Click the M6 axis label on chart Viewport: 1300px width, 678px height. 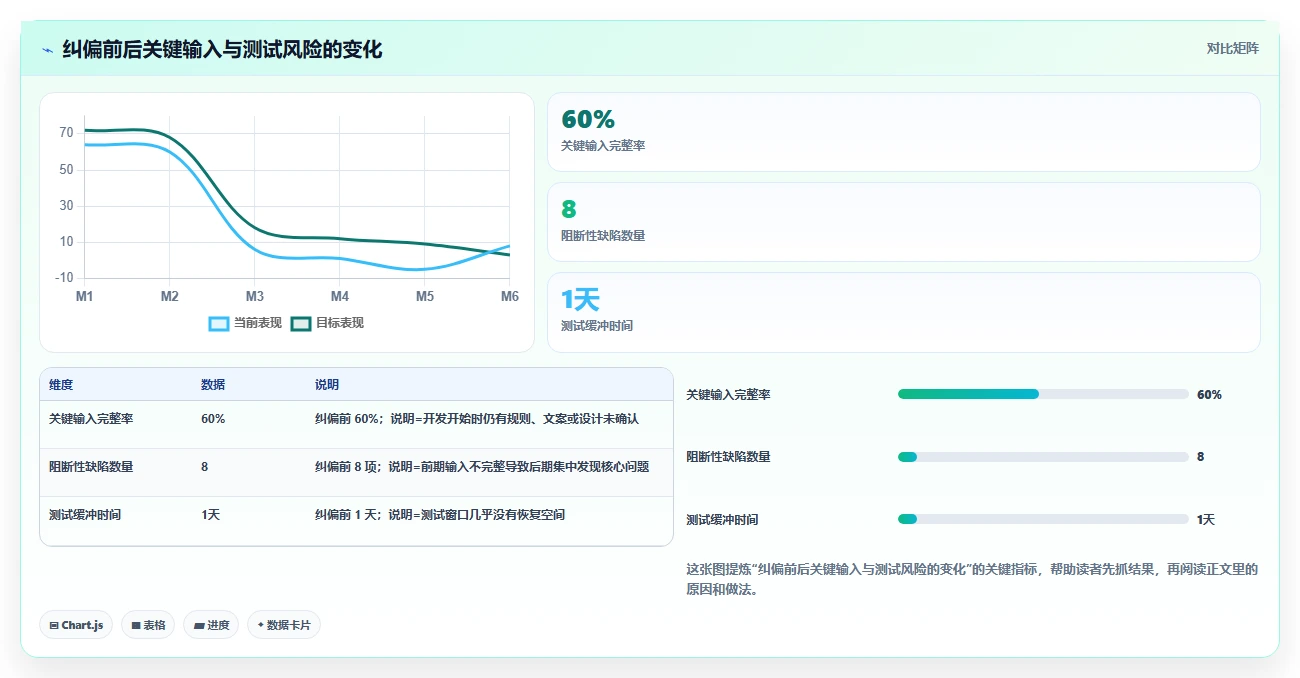(x=510, y=297)
